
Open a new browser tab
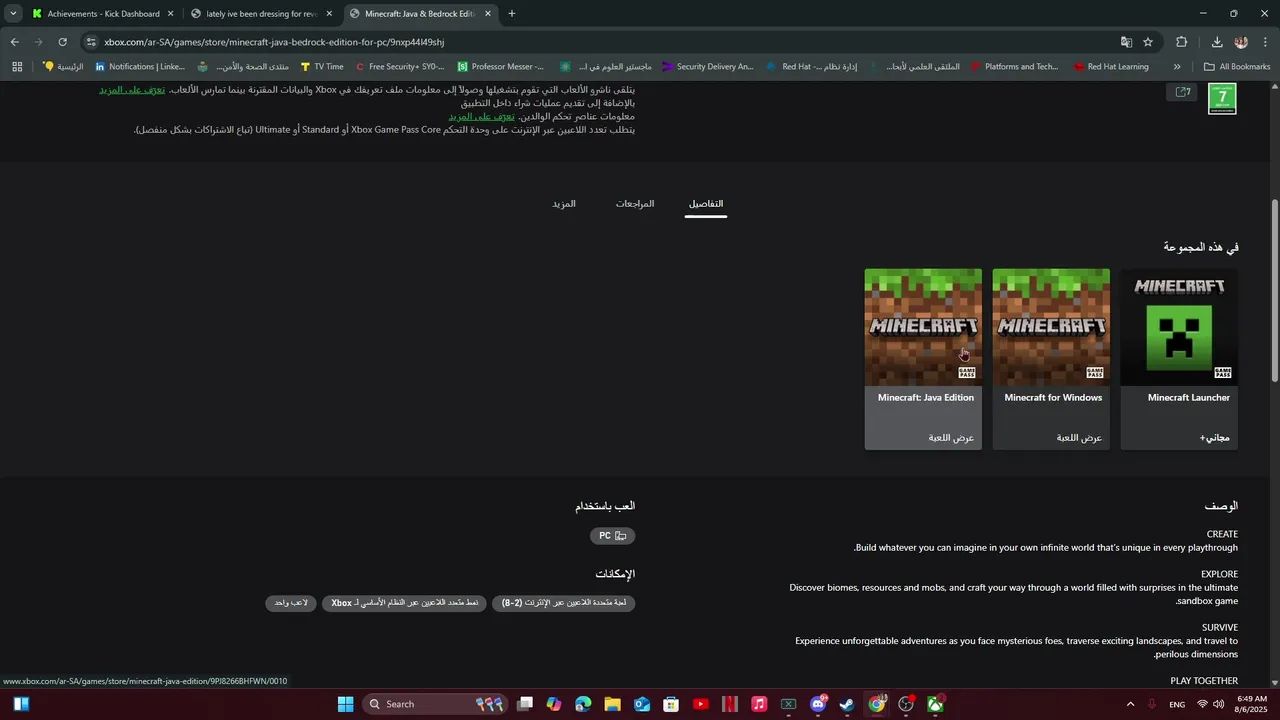click(x=512, y=14)
